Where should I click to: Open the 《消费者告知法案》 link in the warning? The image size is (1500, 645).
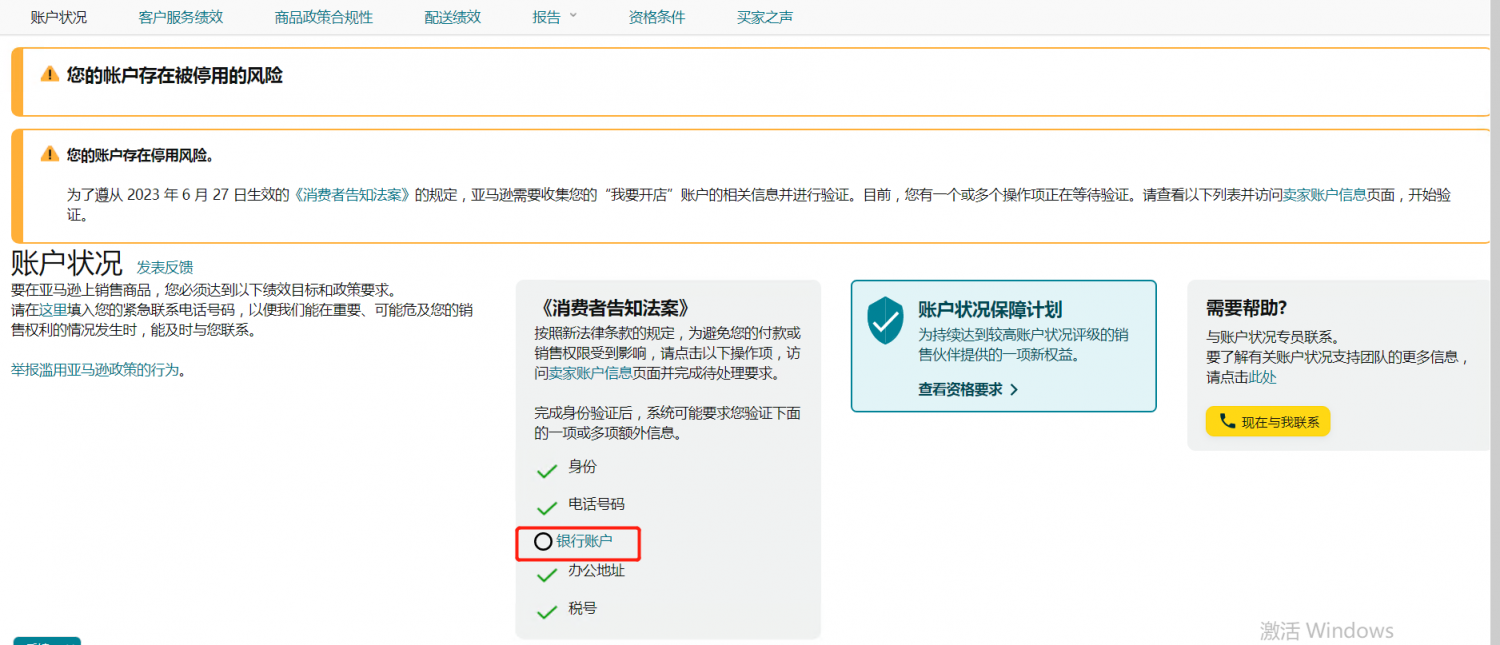tap(354, 195)
